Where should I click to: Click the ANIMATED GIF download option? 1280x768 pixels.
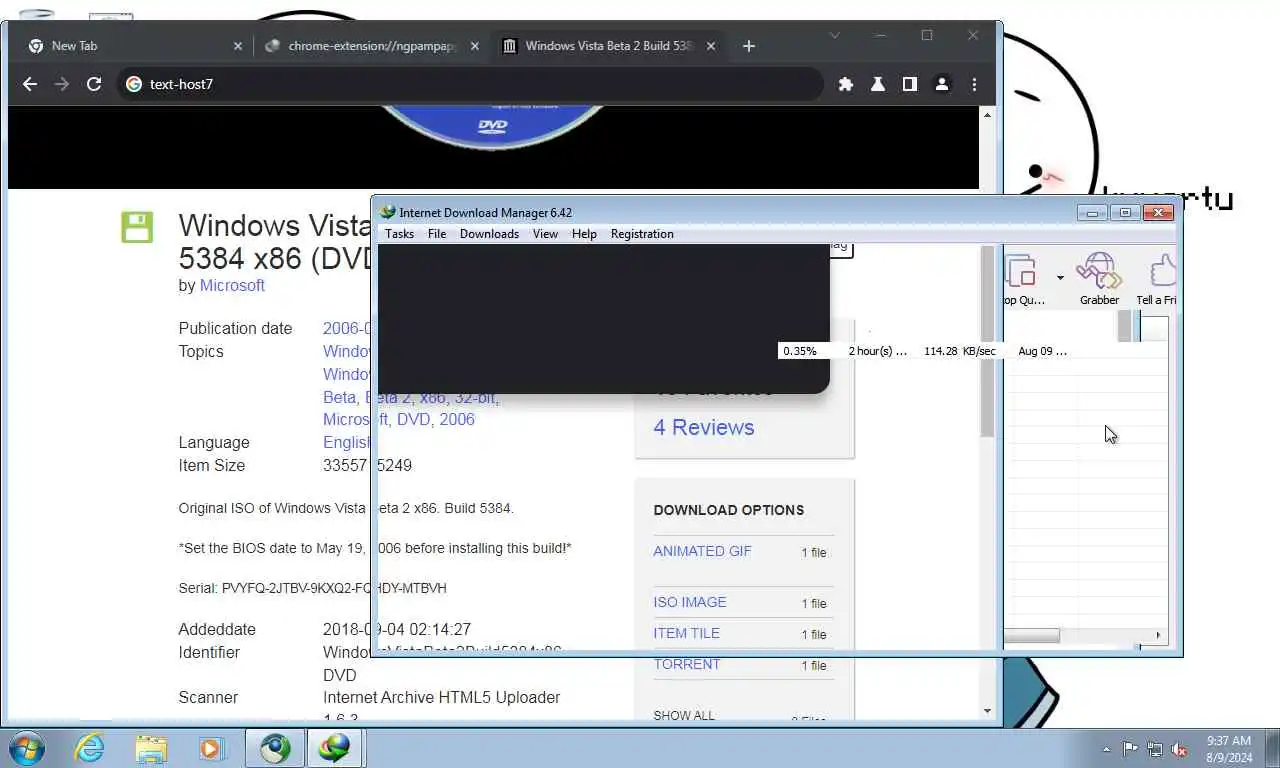(702, 551)
